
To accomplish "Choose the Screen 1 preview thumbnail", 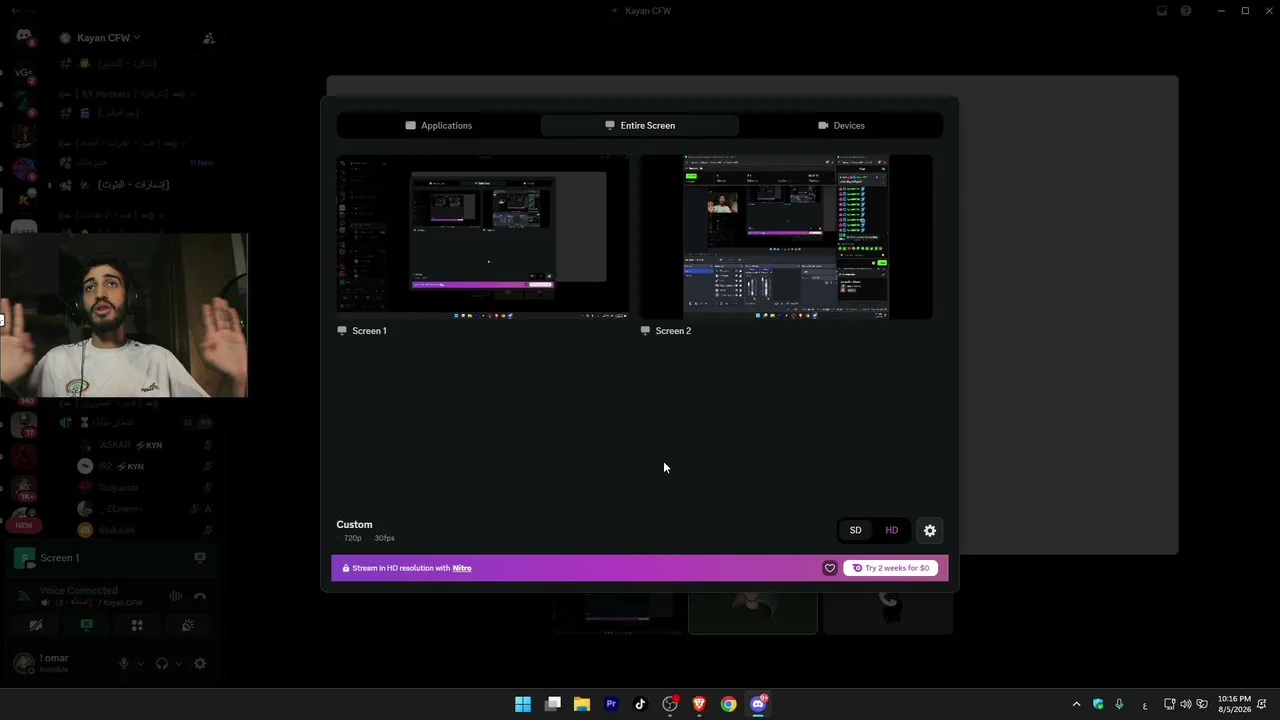I will (x=483, y=237).
